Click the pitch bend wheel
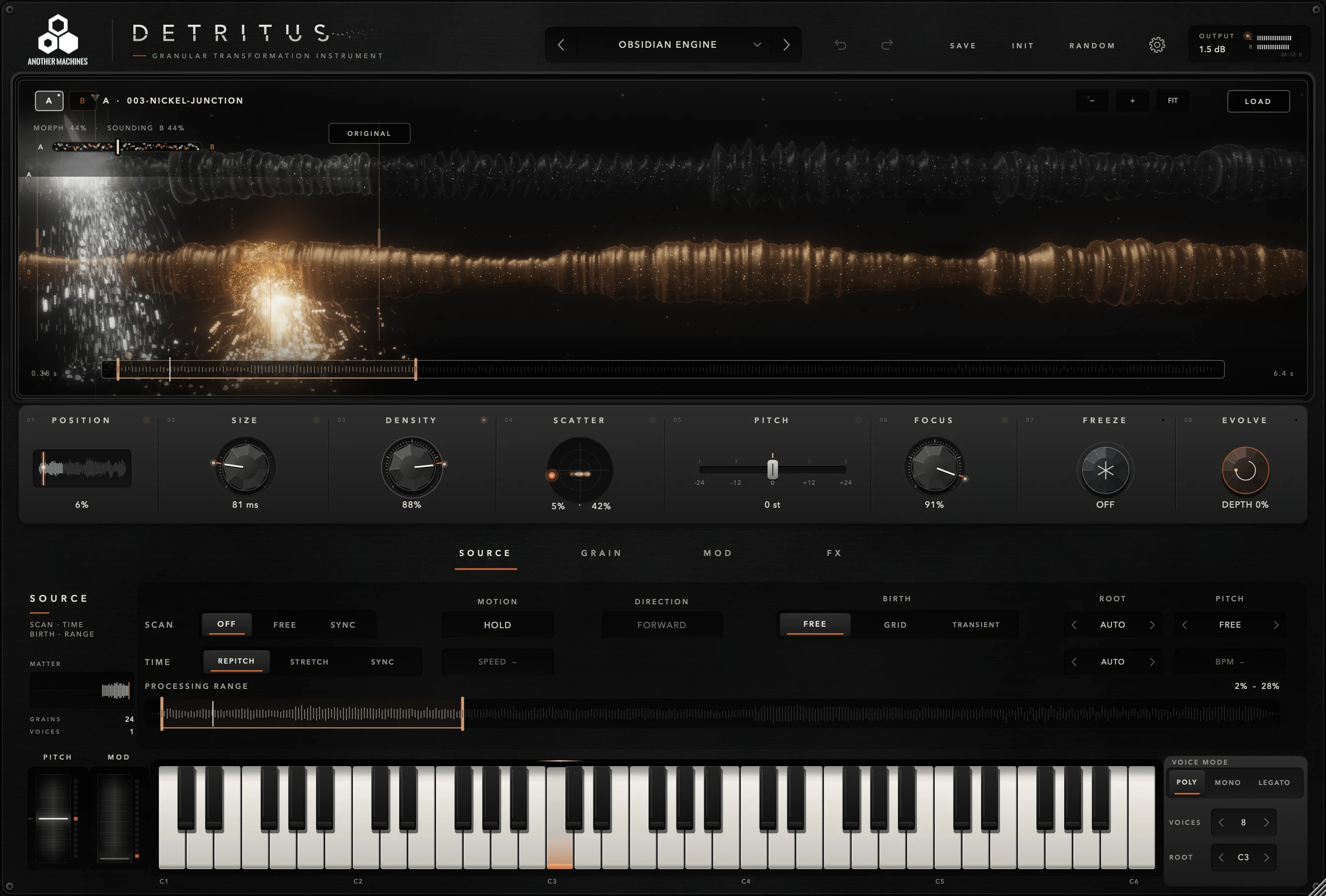This screenshot has width=1326, height=896. [54, 818]
